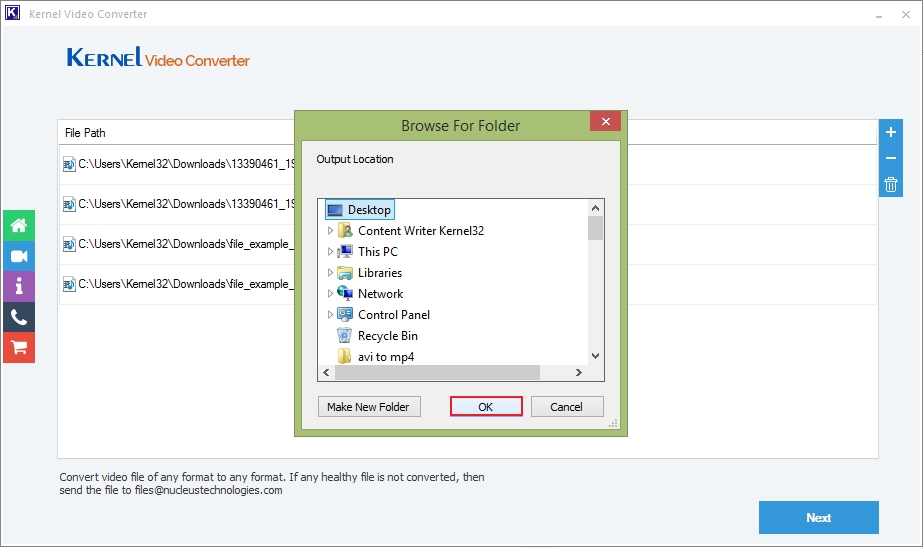The width and height of the screenshot is (924, 548).
Task: Minimize the Kernel Video Converter window
Action: click(879, 15)
